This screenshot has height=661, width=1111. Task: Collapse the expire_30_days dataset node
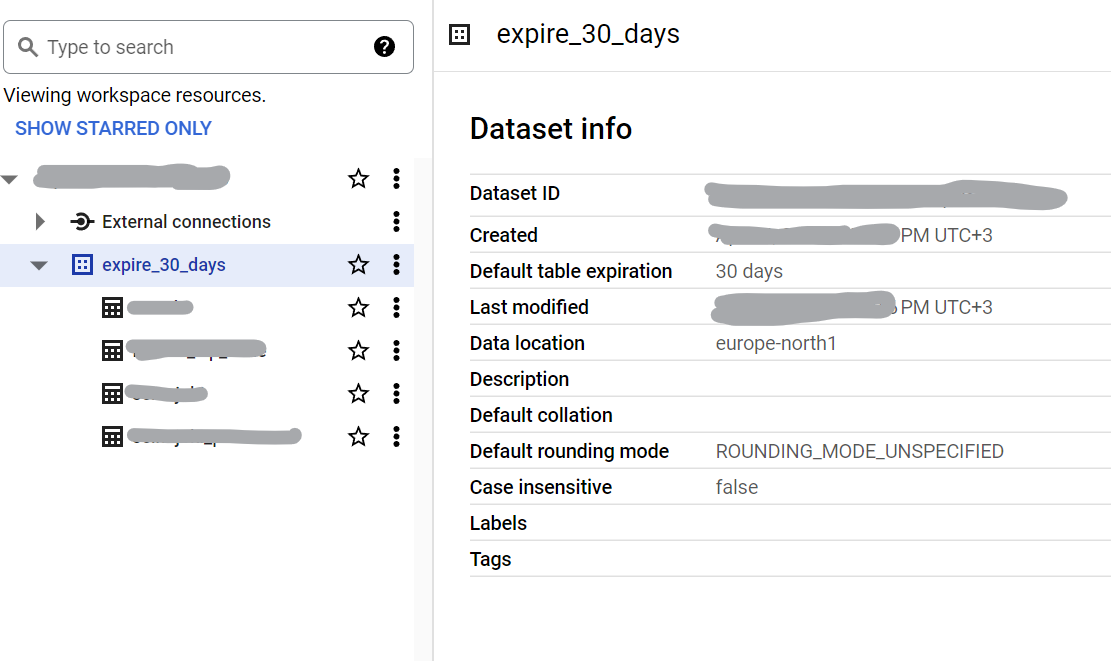pos(39,266)
